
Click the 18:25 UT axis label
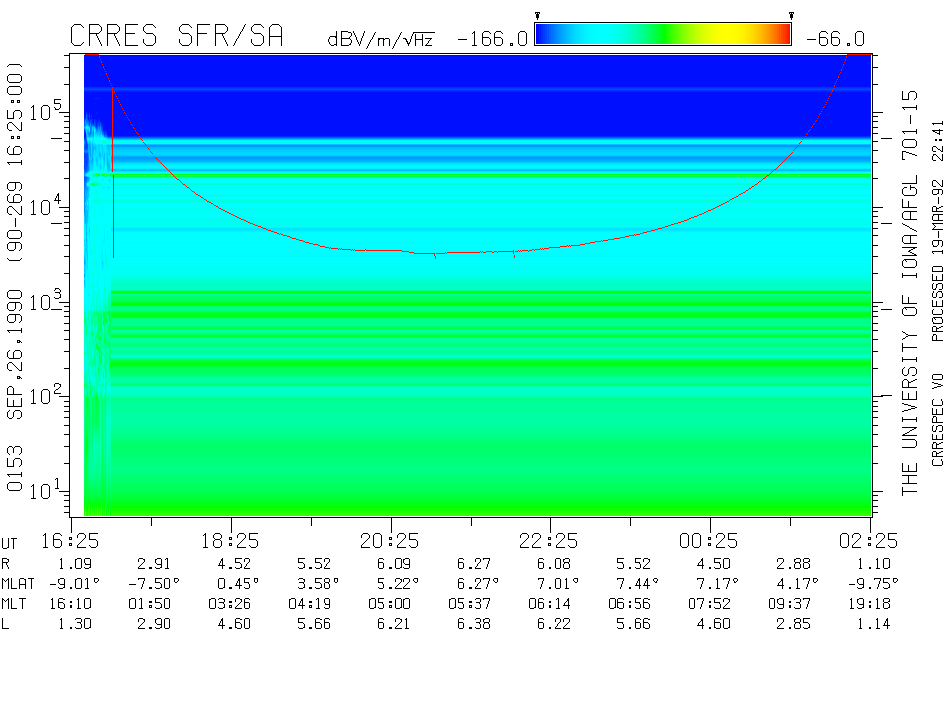tap(230, 541)
